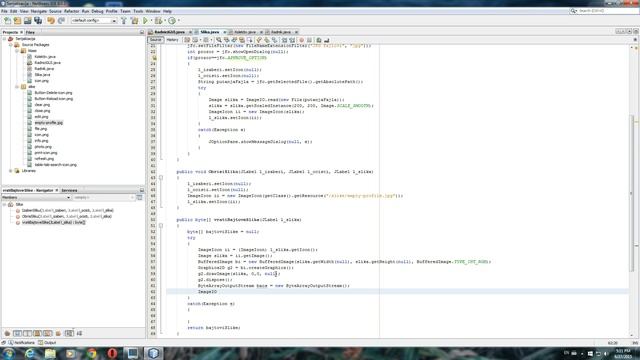
Task: Click the editor Find Selection magnifier icon
Action: 219,40
